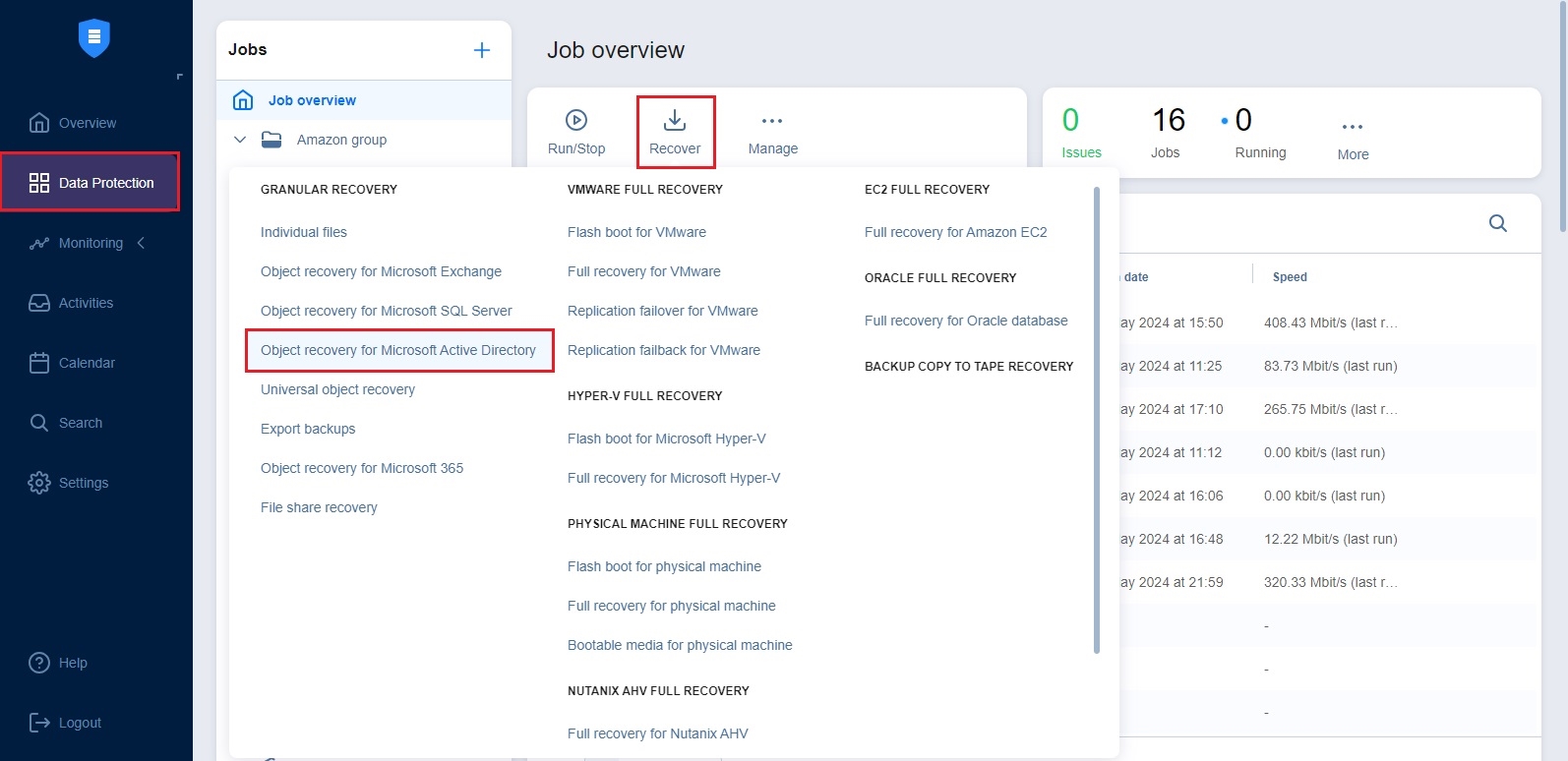Choose Flash boot for VMware

[x=636, y=232]
